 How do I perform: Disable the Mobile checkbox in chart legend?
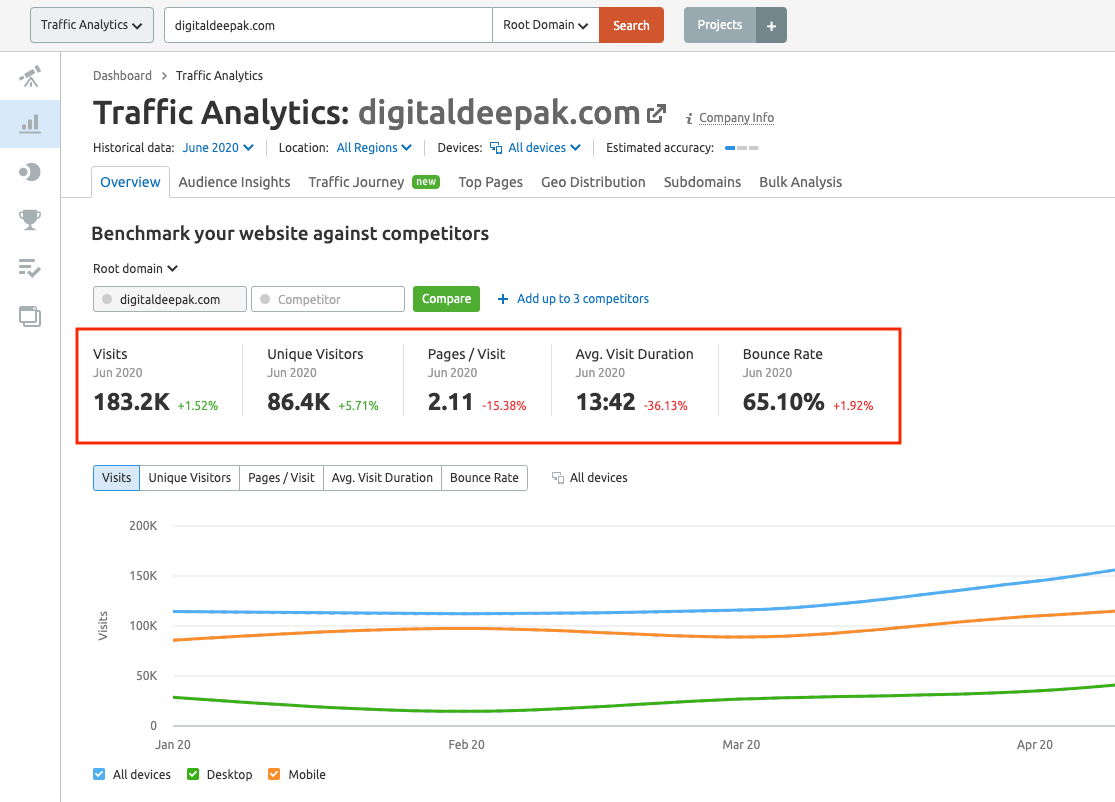point(273,774)
